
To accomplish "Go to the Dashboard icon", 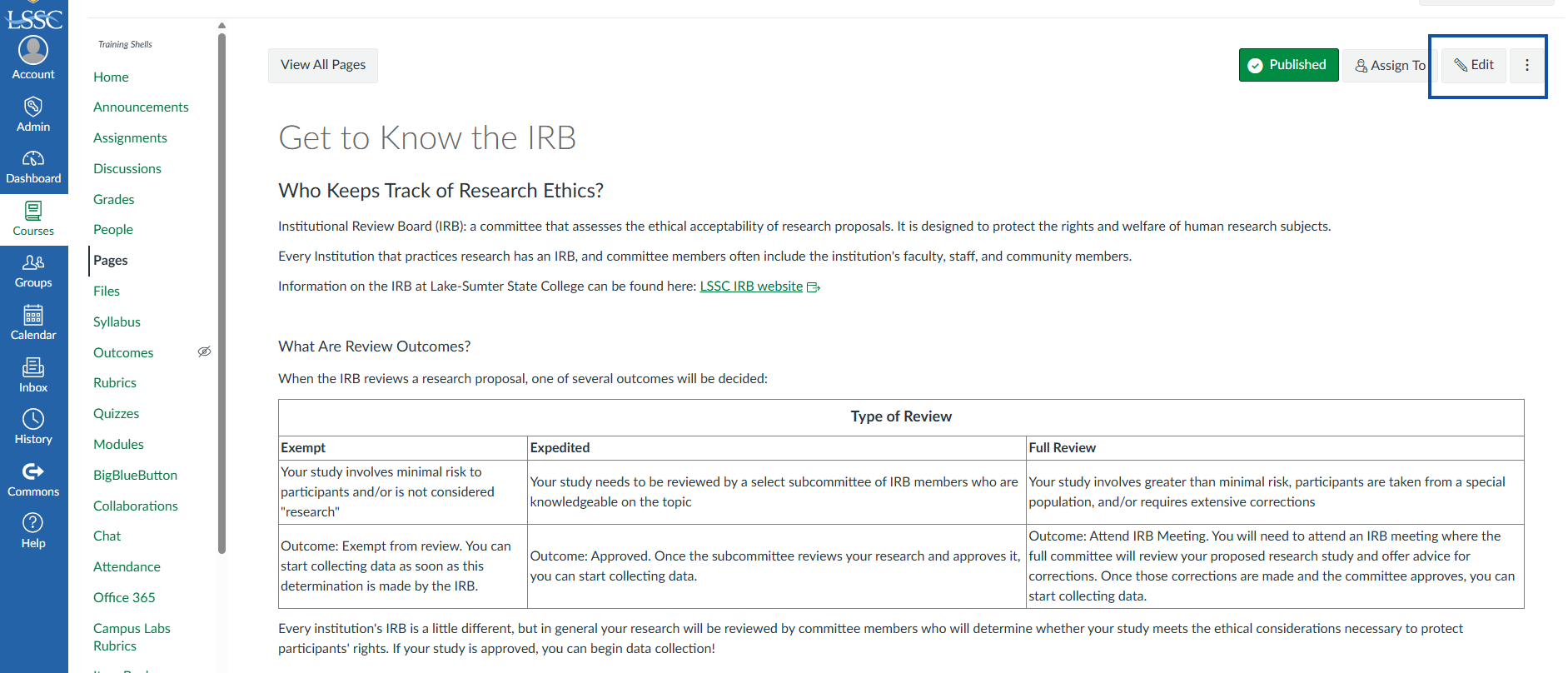I will click(33, 158).
